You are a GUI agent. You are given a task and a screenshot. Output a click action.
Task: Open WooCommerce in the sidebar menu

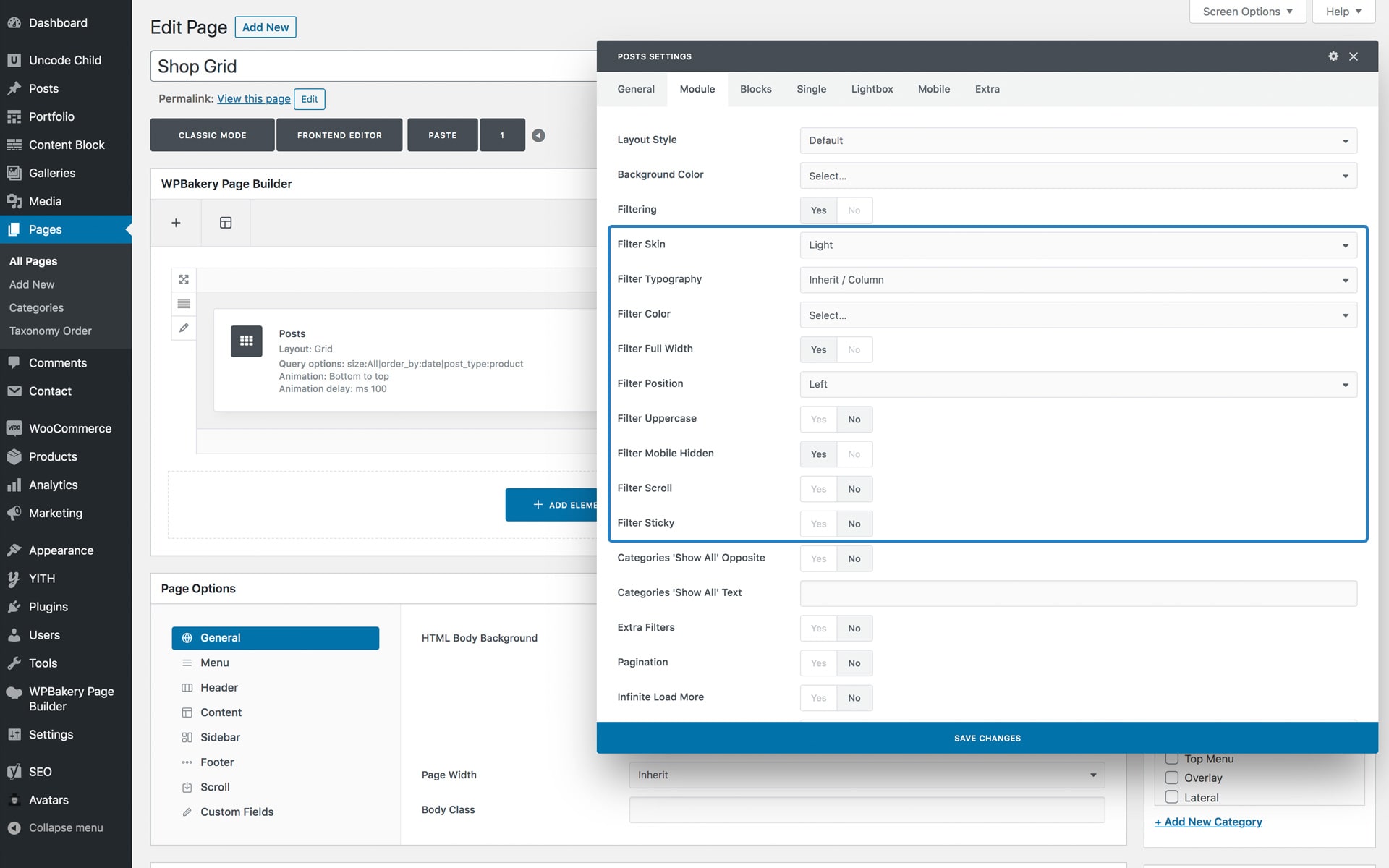[69, 428]
